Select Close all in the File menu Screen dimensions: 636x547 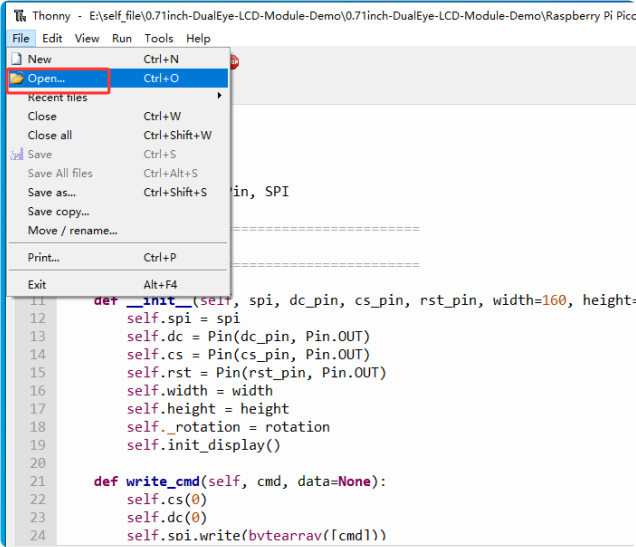(49, 136)
